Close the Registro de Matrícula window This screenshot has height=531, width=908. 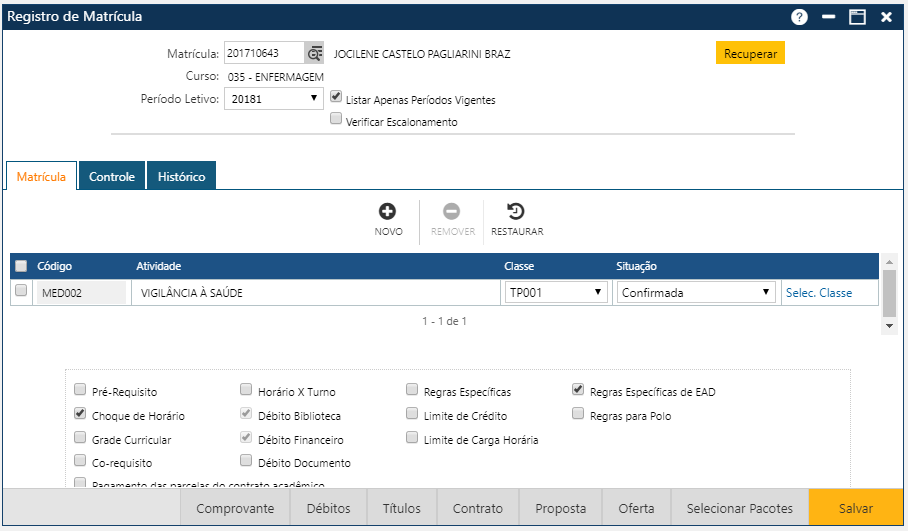point(886,17)
